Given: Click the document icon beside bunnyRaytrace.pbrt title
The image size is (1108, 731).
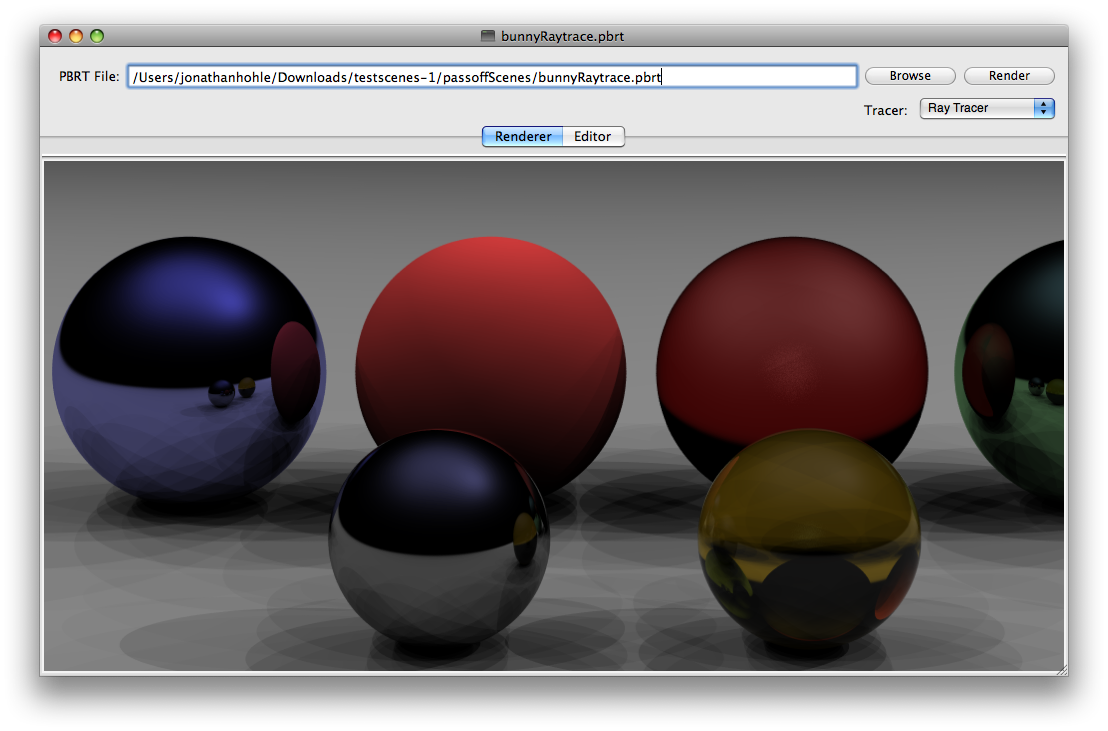Looking at the screenshot, I should pyautogui.click(x=488, y=36).
